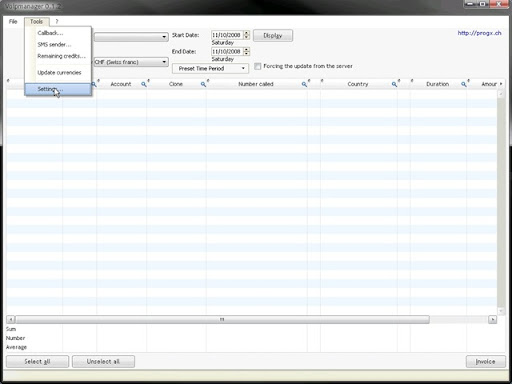Click the search icon beside Country column
This screenshot has width=512, height=384.
pyautogui.click(x=394, y=84)
